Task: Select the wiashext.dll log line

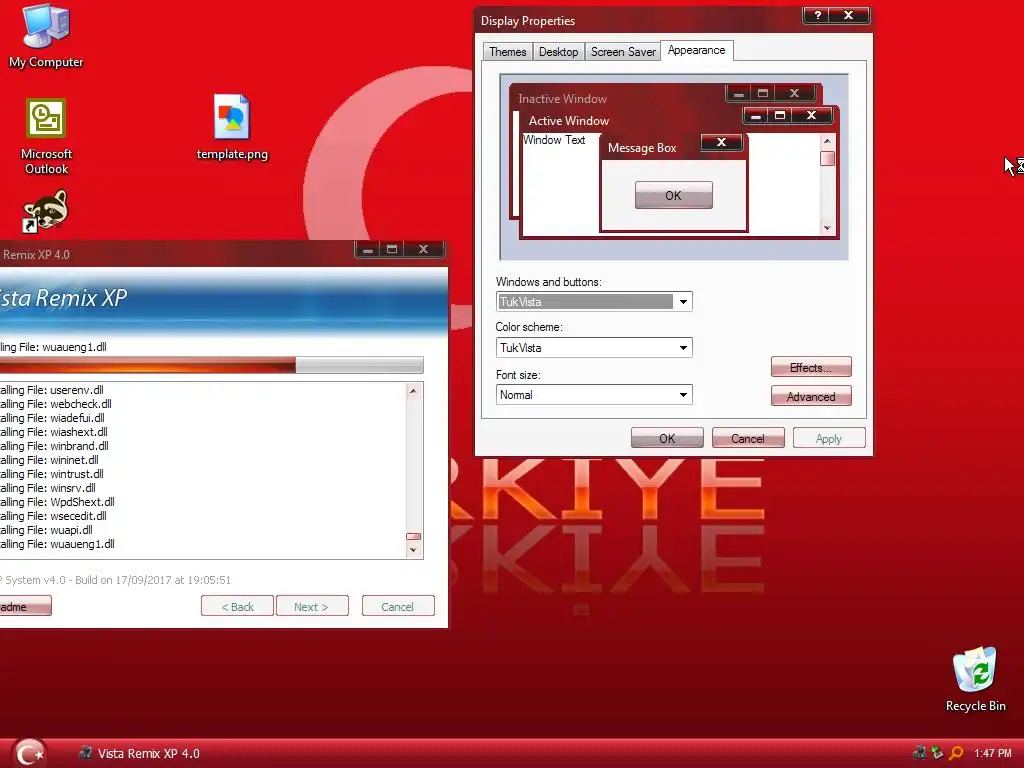Action: [x=54, y=432]
